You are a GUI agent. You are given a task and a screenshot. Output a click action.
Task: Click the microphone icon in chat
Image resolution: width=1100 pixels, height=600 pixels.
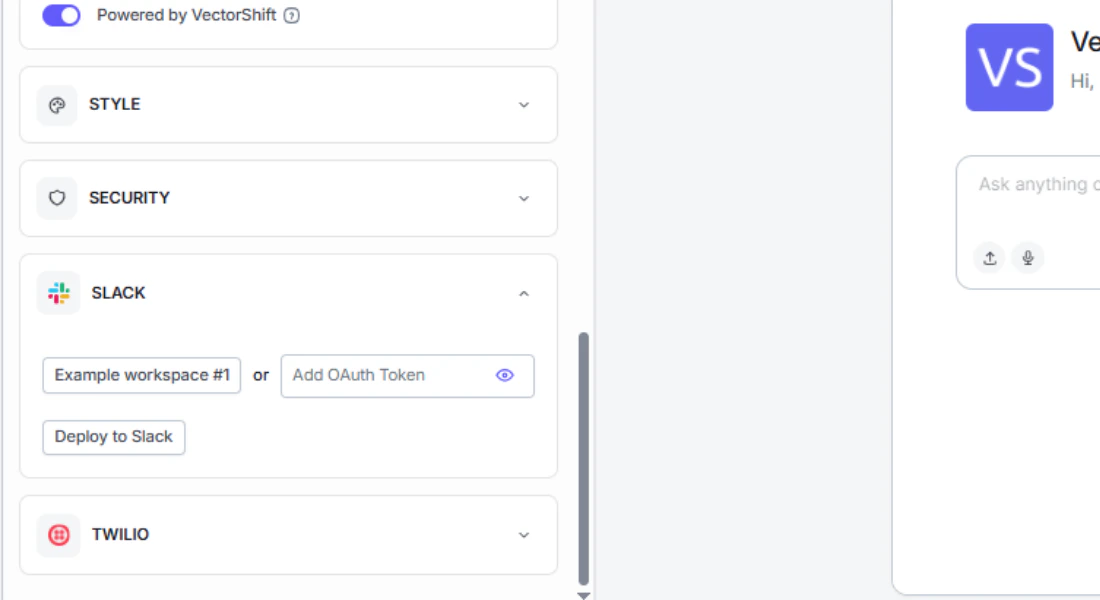[1028, 258]
